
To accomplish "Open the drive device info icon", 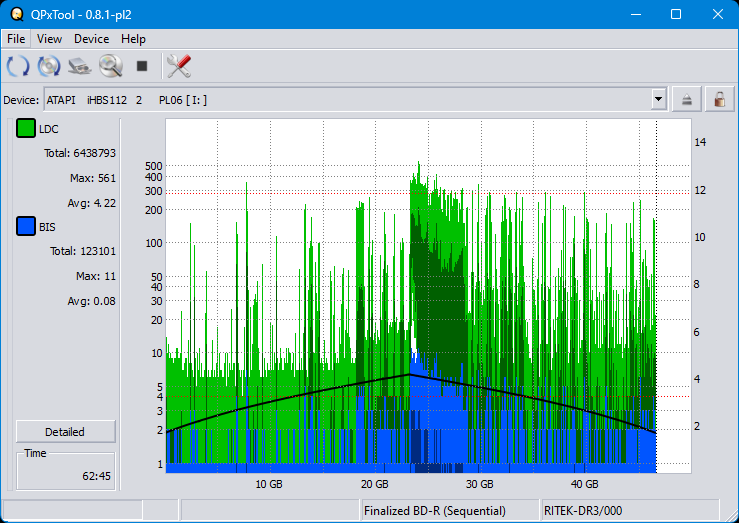I will [x=80, y=67].
